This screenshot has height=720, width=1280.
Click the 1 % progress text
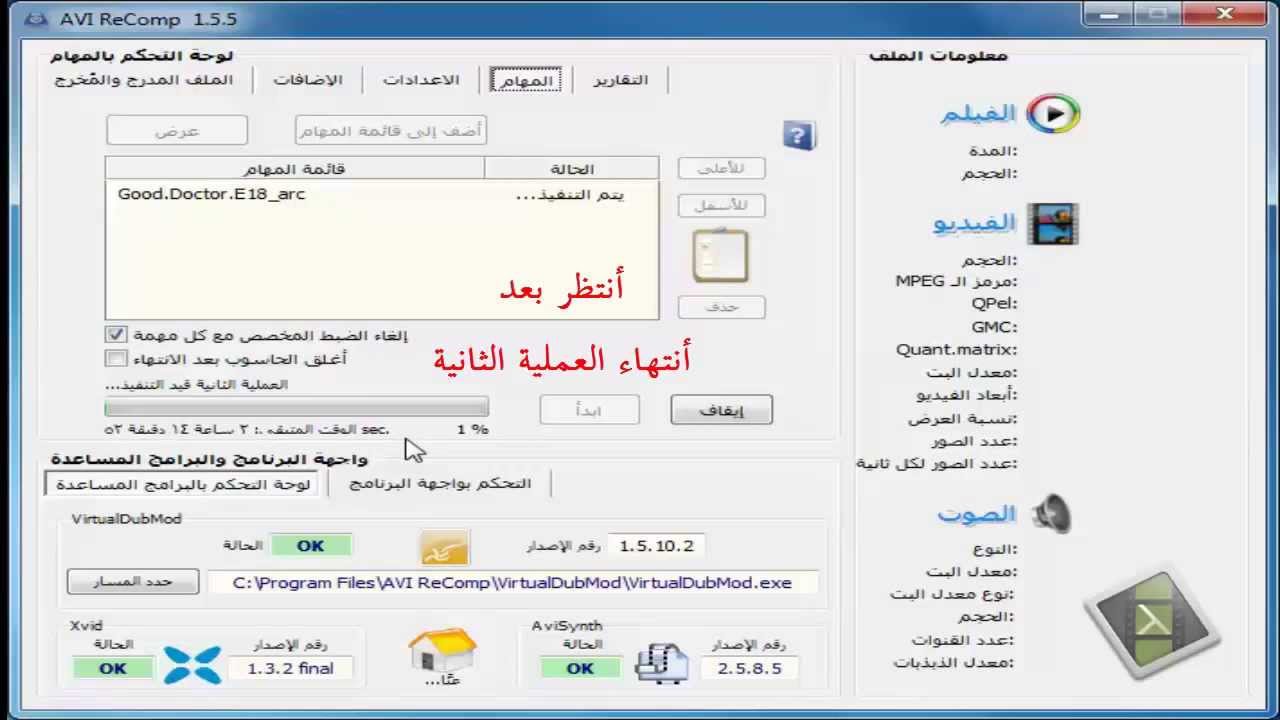tap(473, 429)
